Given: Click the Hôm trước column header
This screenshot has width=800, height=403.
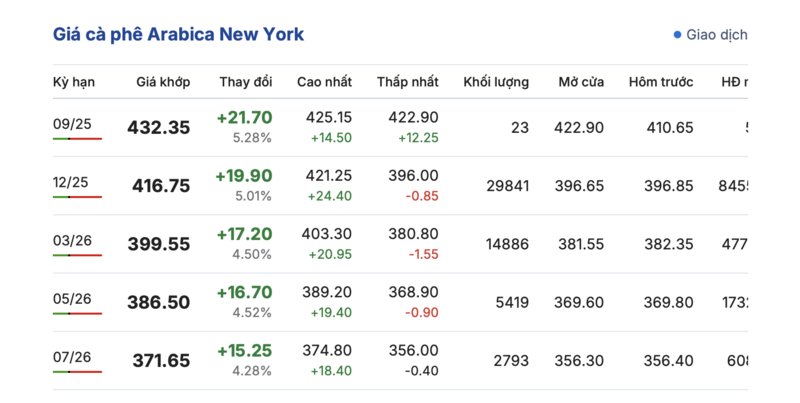Looking at the screenshot, I should click(661, 81).
